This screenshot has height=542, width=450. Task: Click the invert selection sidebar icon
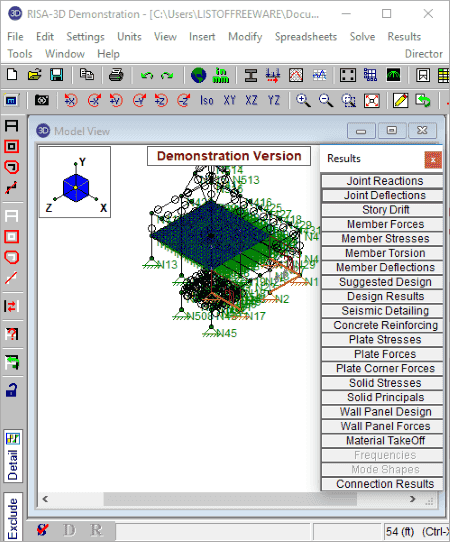click(11, 306)
